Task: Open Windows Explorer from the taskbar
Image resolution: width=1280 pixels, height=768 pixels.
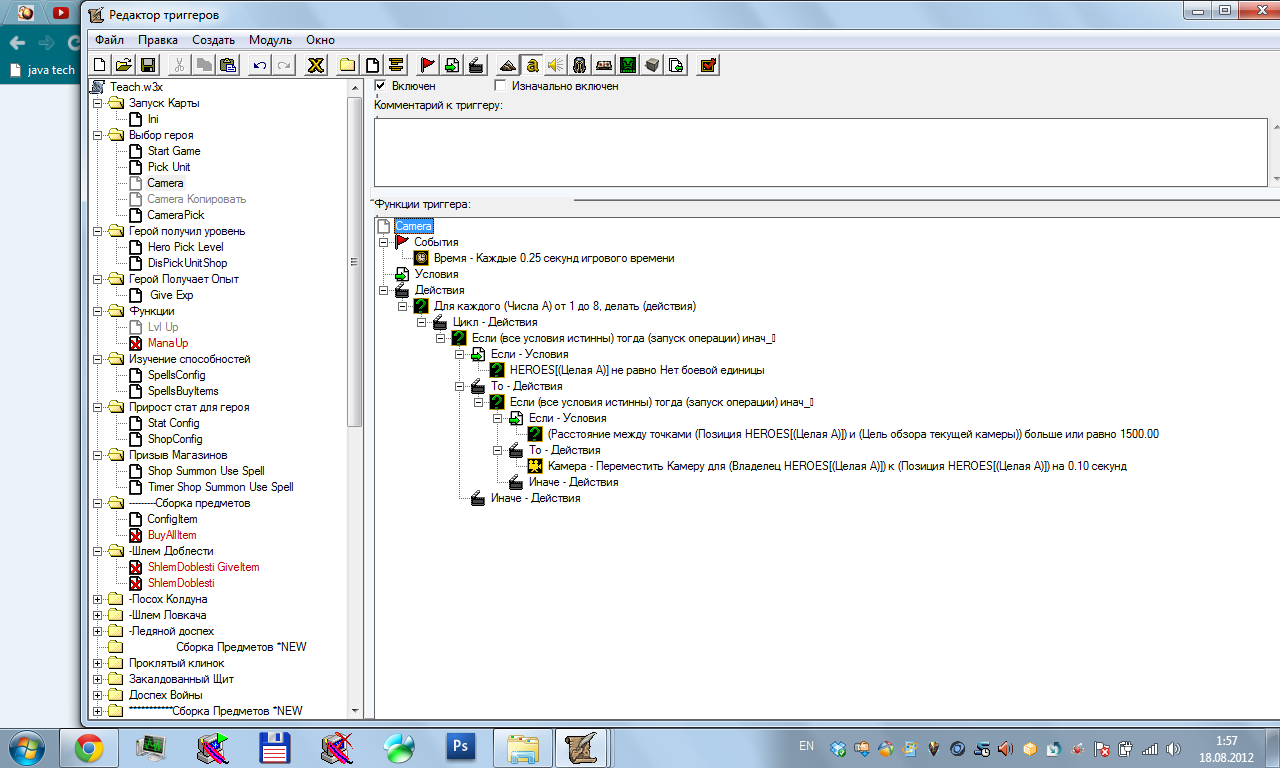Action: pos(523,747)
